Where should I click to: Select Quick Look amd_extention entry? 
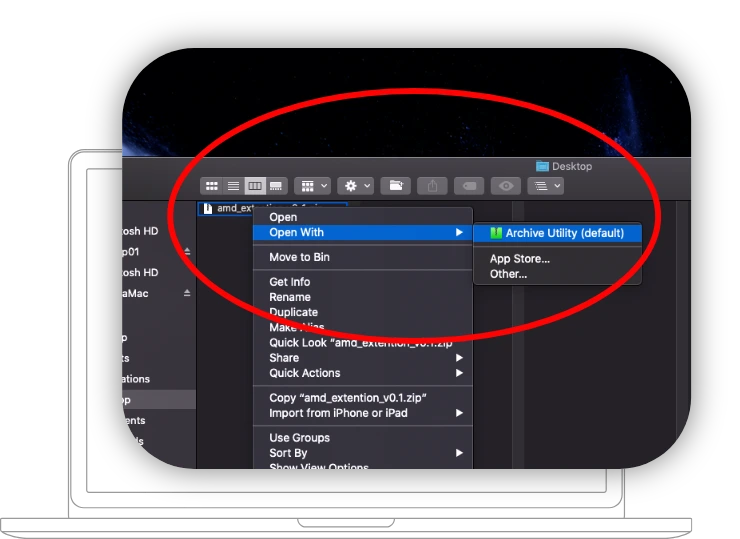(x=363, y=343)
